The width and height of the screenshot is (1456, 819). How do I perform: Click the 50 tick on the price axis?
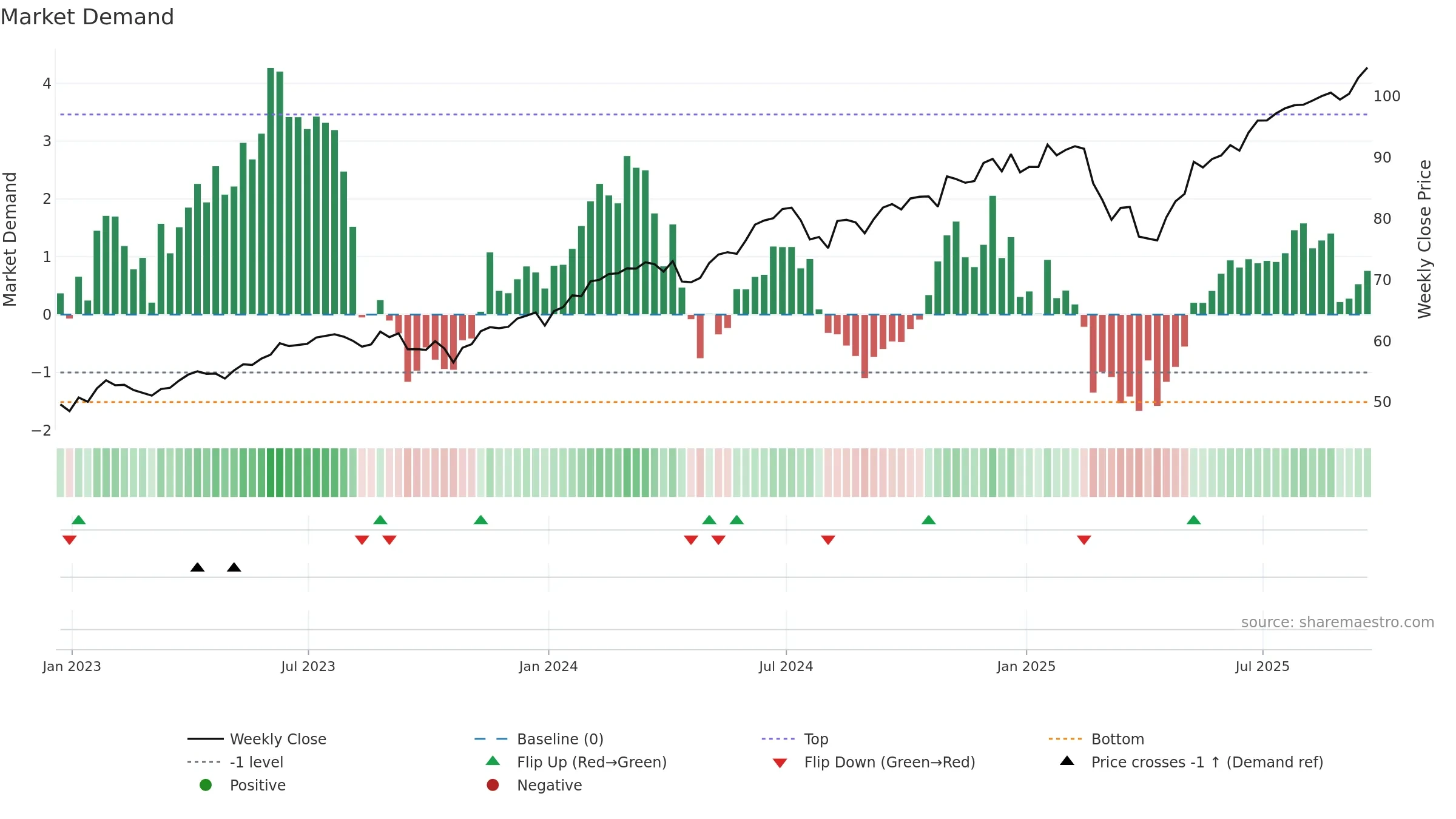pyautogui.click(x=1383, y=402)
